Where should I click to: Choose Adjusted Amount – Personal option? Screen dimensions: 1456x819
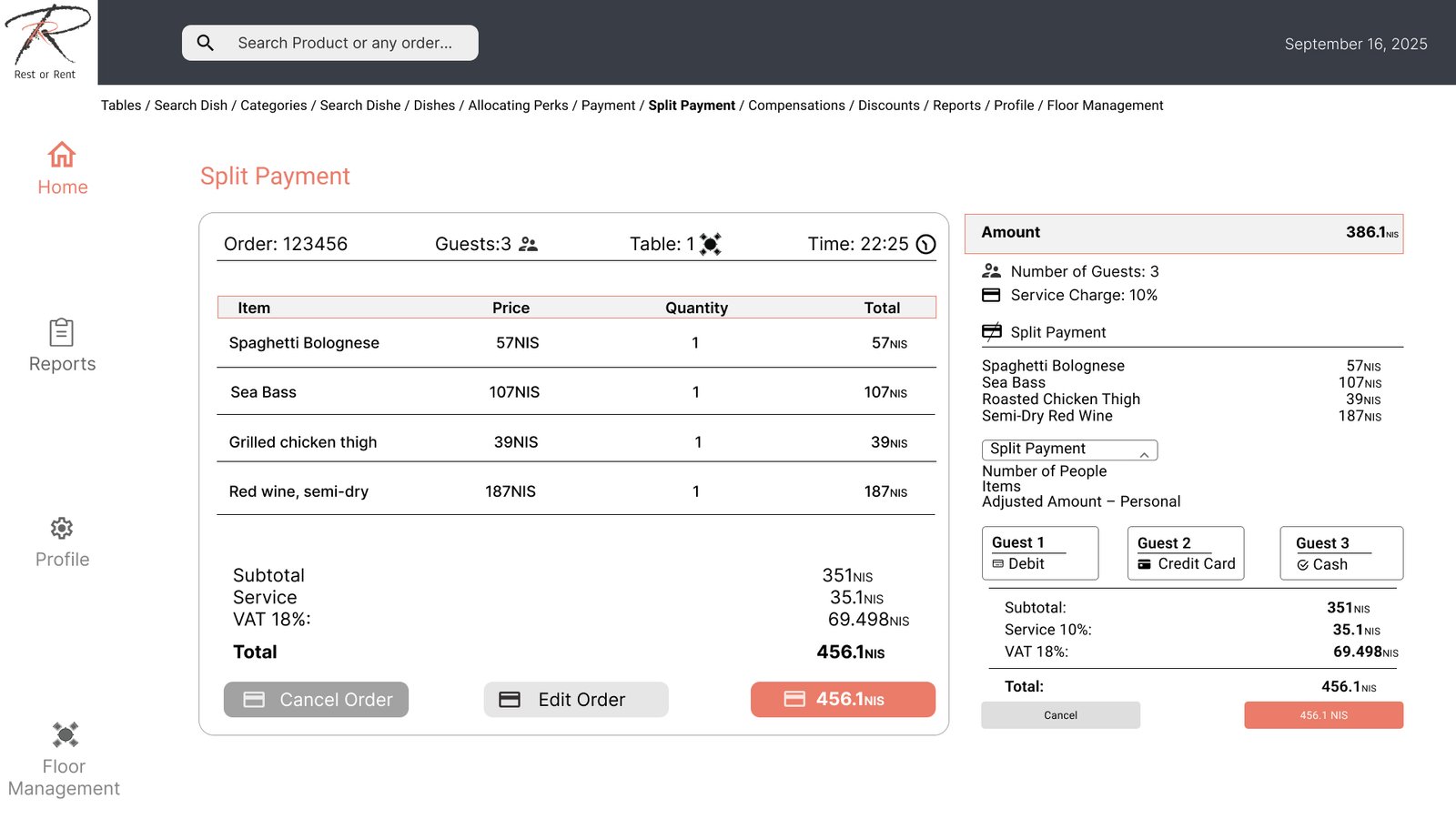tap(1080, 501)
